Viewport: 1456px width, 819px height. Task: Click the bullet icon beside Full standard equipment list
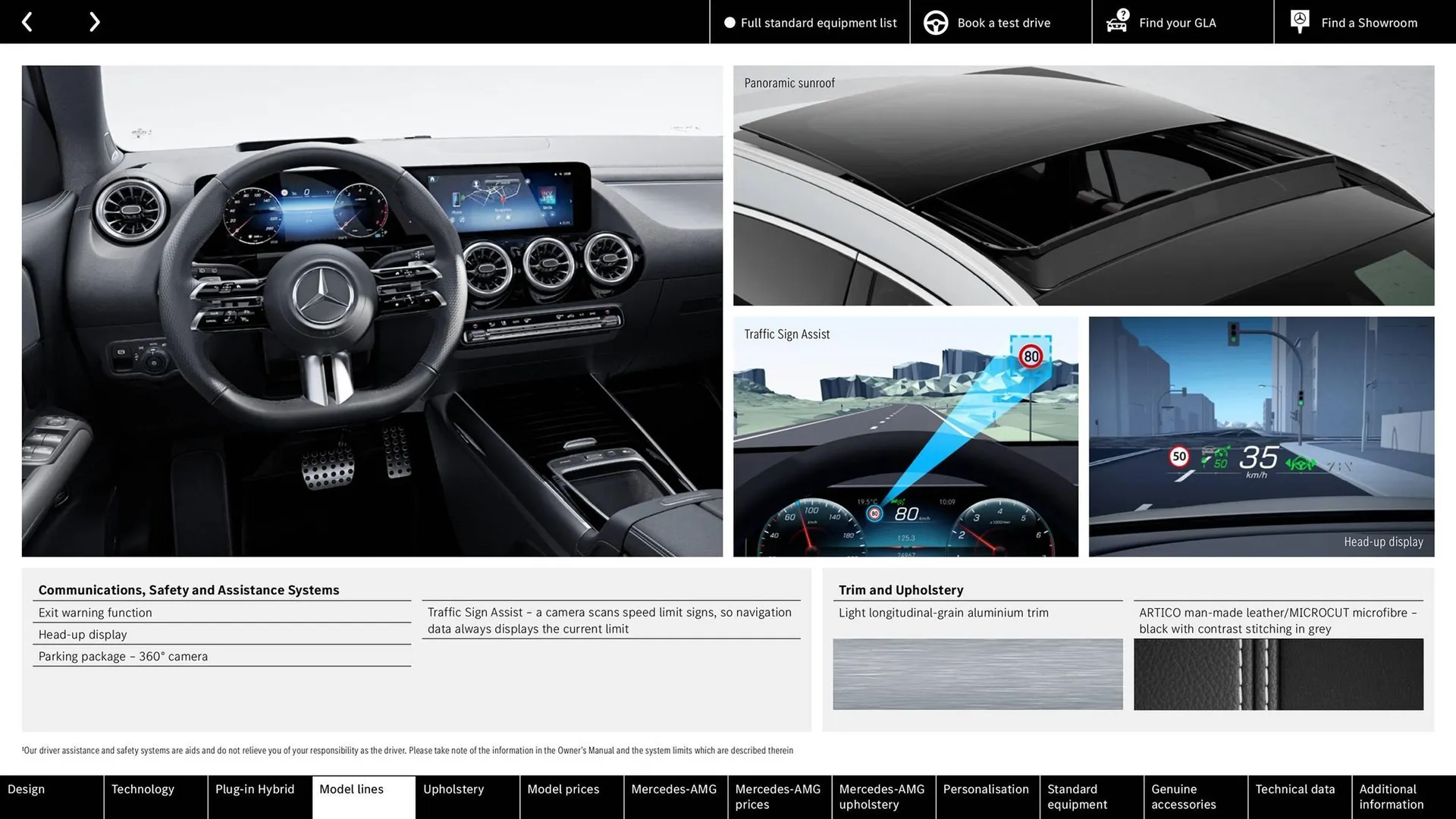tap(729, 23)
